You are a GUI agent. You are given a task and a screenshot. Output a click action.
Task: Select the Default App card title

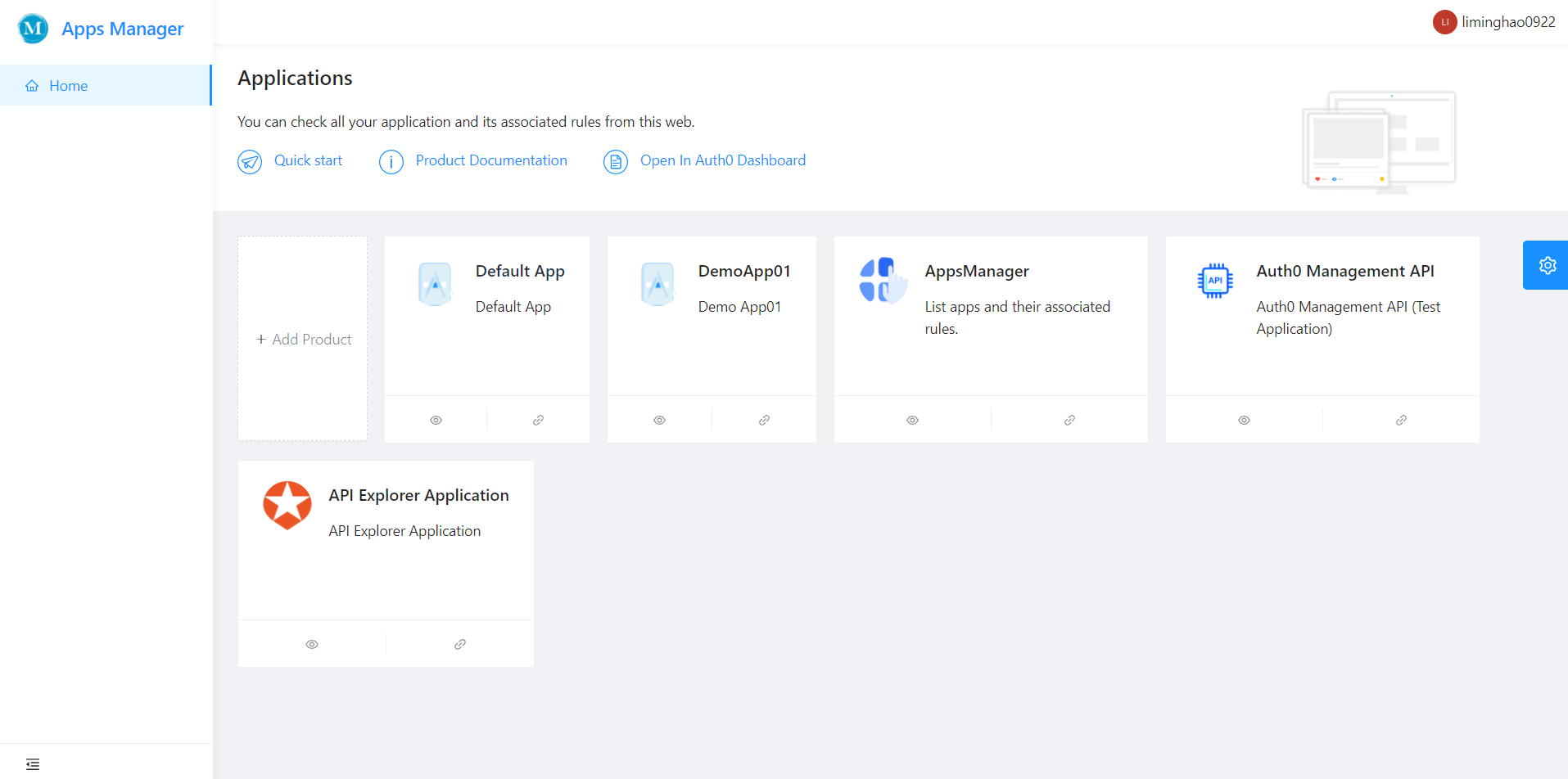point(520,271)
